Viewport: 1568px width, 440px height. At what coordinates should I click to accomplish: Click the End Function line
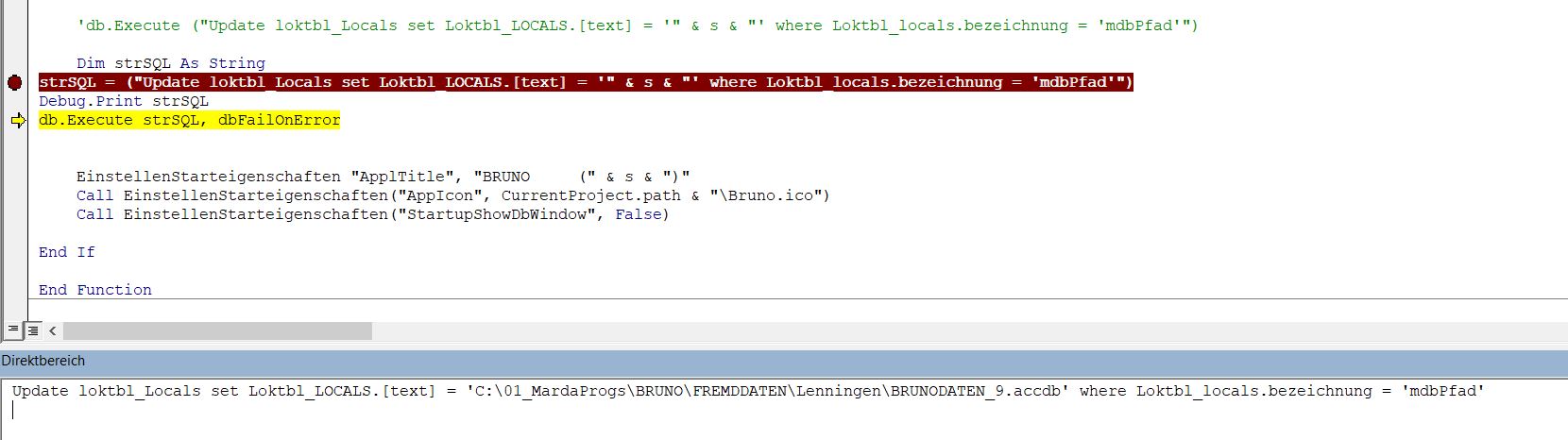click(95, 290)
